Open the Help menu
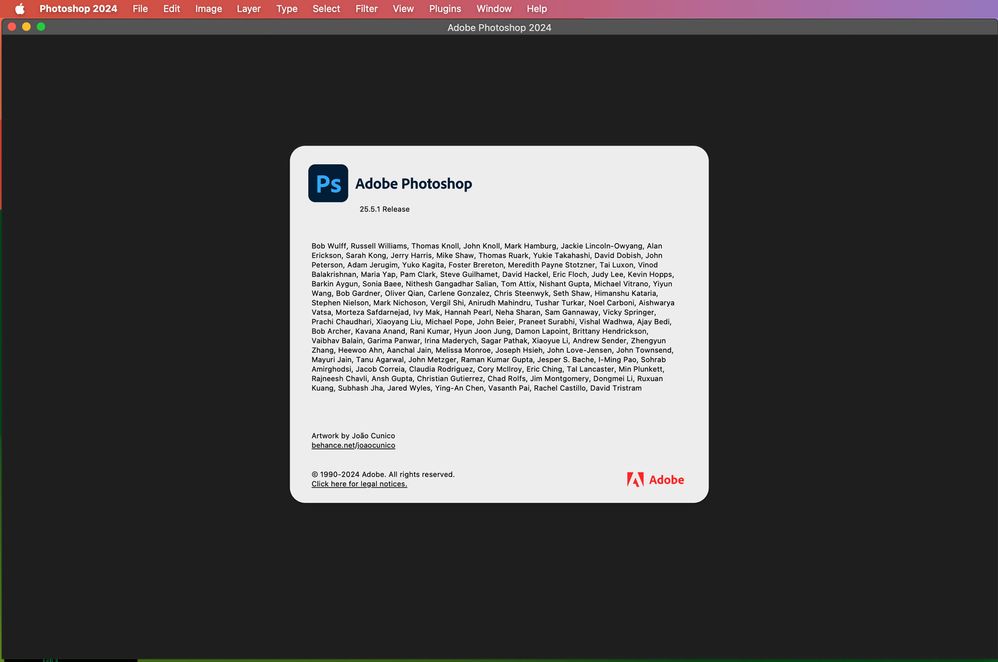 point(537,9)
